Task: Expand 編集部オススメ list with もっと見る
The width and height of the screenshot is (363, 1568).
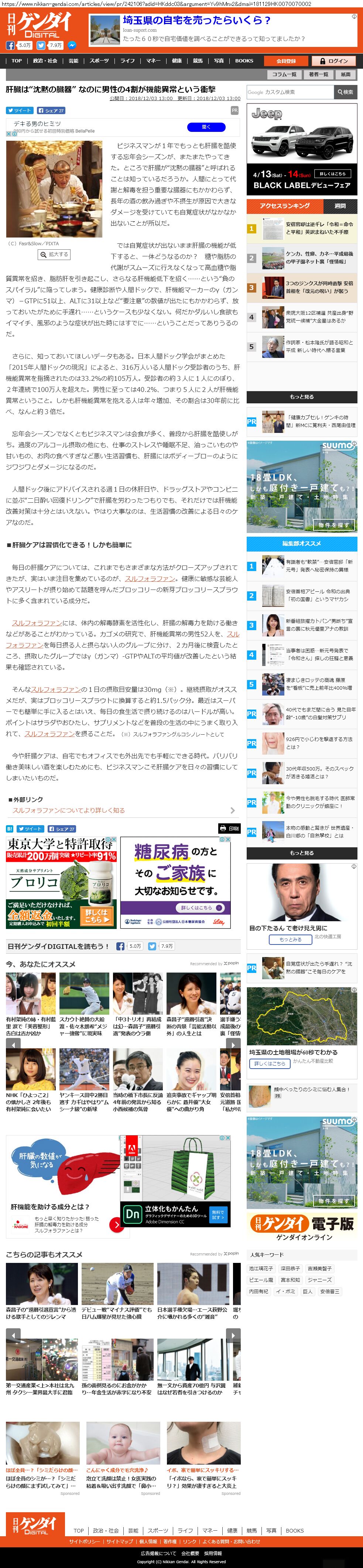Action: click(x=302, y=853)
